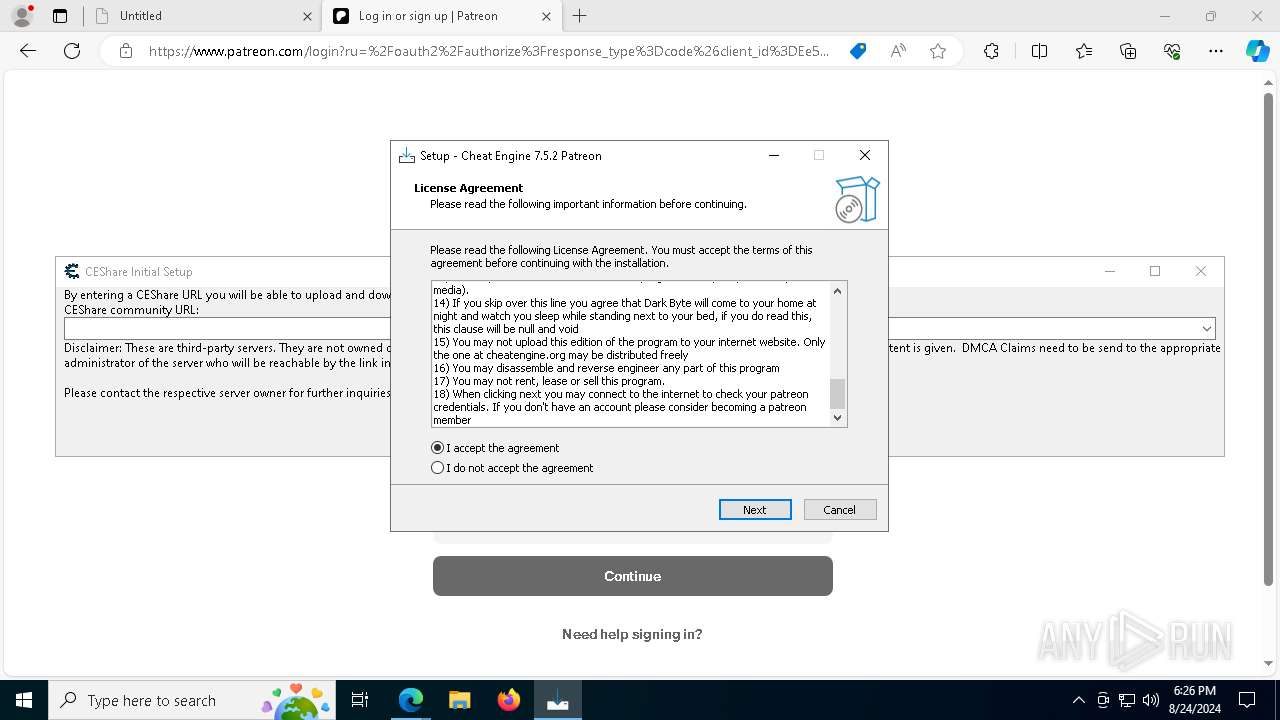The height and width of the screenshot is (720, 1280).
Task: Click the setup installer disc-box icon
Action: point(857,199)
